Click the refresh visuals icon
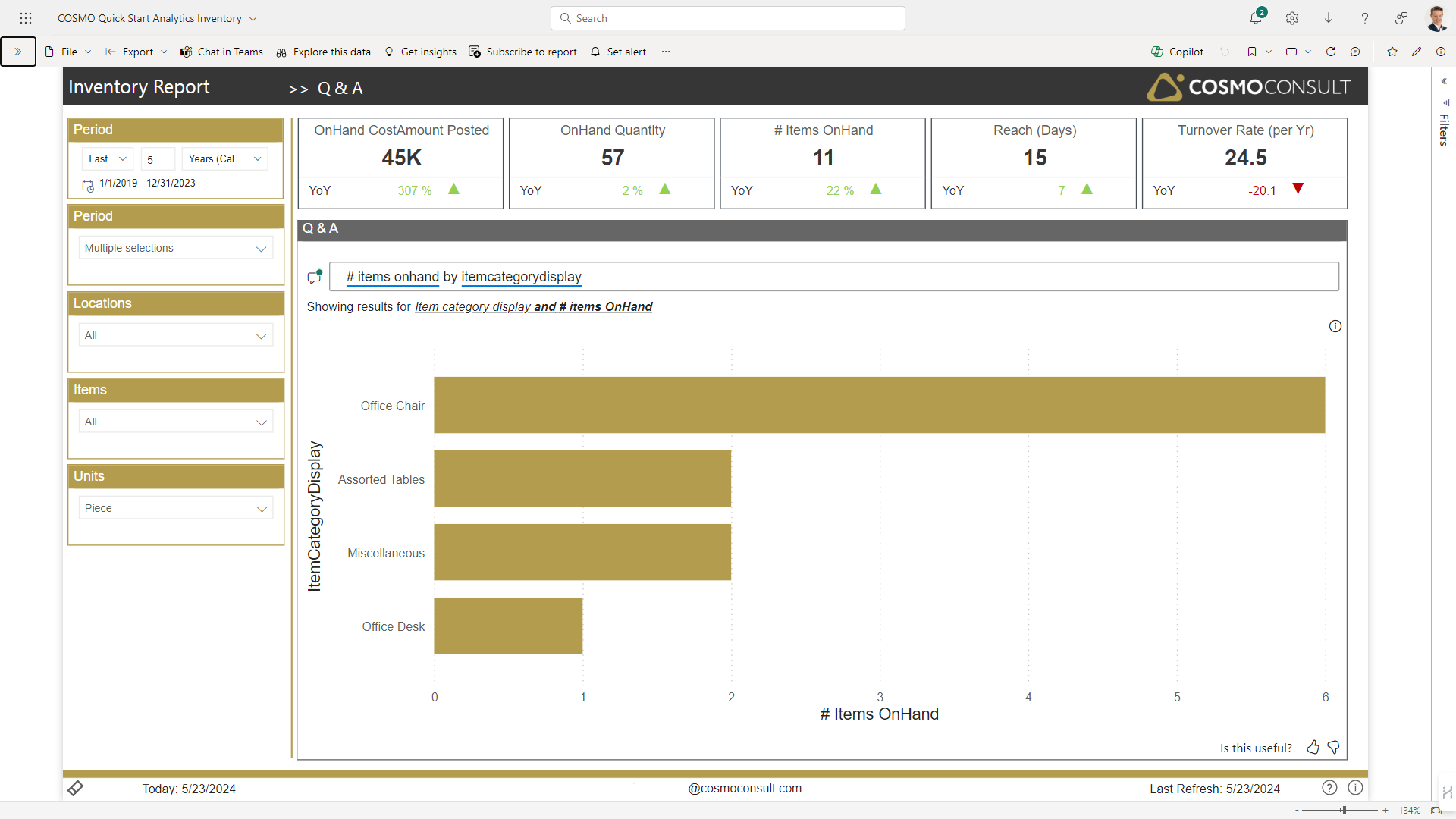 pyautogui.click(x=1330, y=52)
